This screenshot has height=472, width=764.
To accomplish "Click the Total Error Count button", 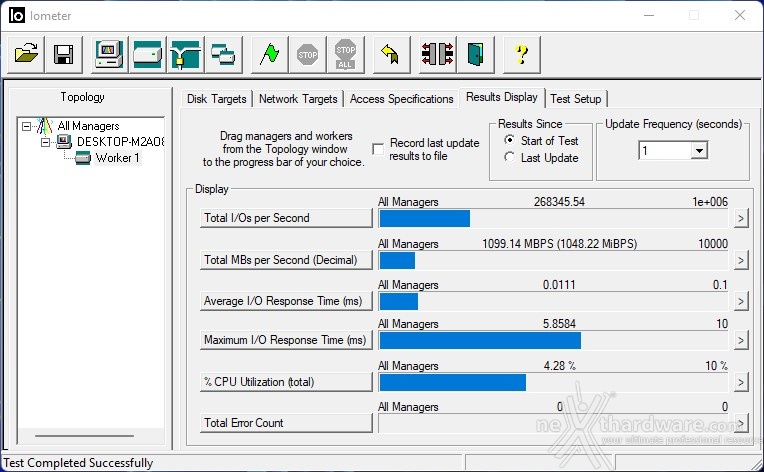I will click(286, 423).
